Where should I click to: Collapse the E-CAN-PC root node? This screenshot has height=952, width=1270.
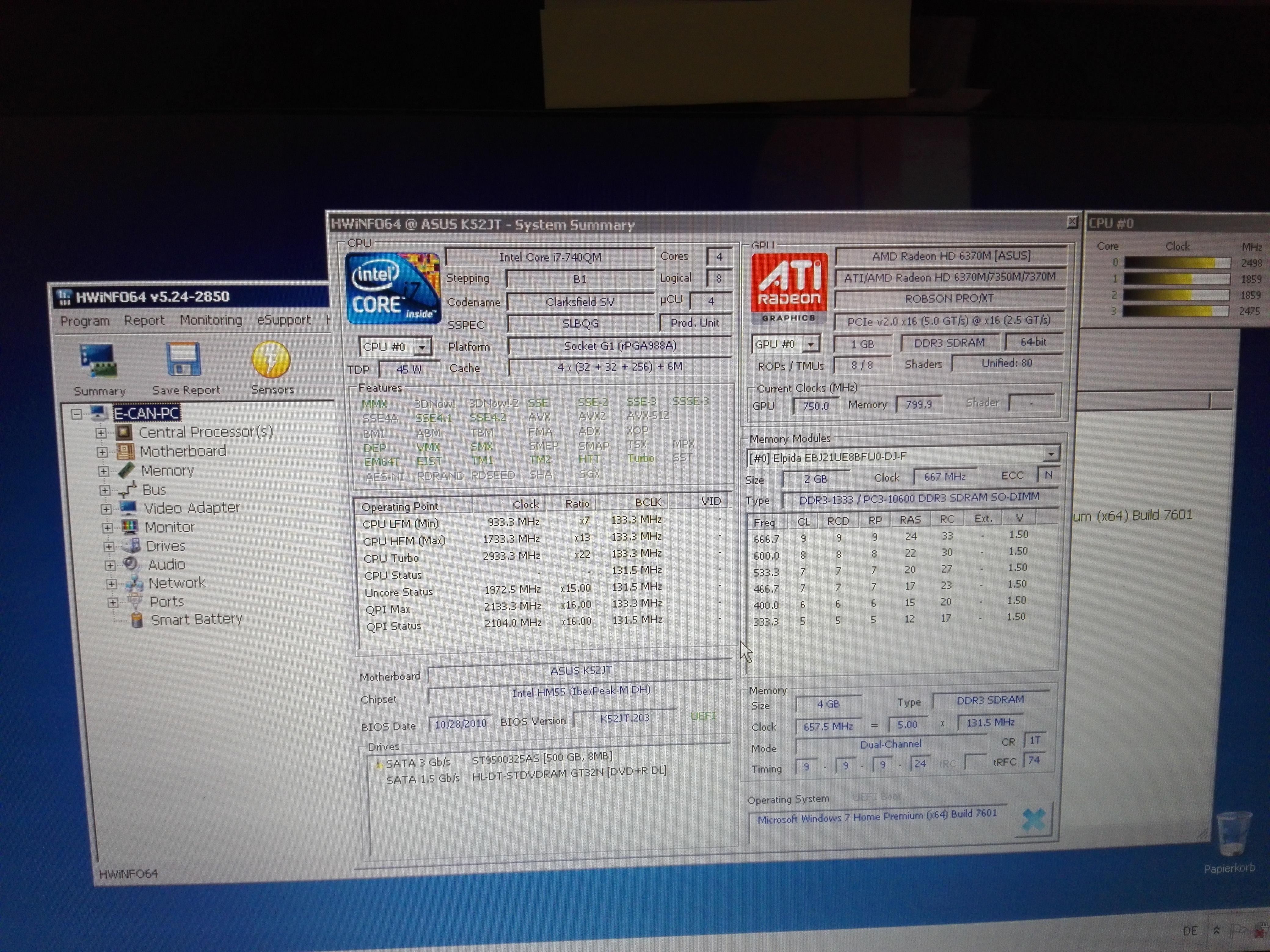(76, 414)
